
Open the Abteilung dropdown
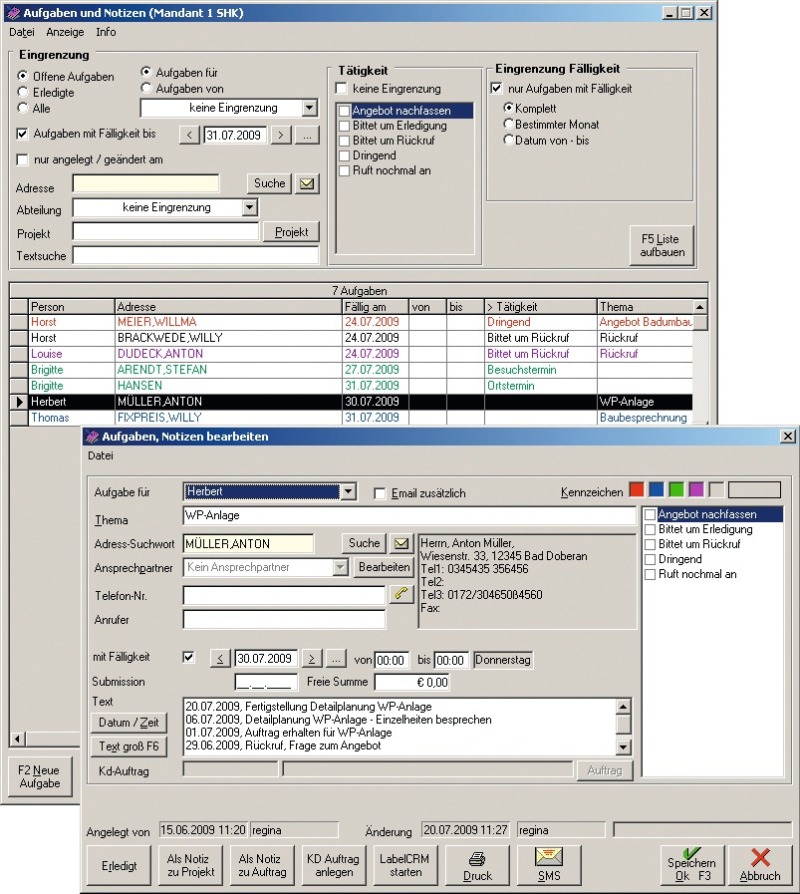point(250,208)
